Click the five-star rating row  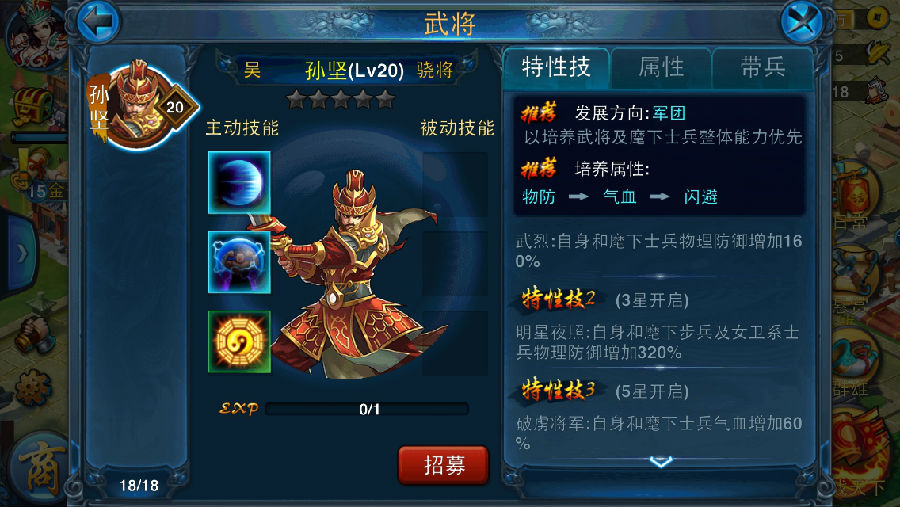(341, 99)
